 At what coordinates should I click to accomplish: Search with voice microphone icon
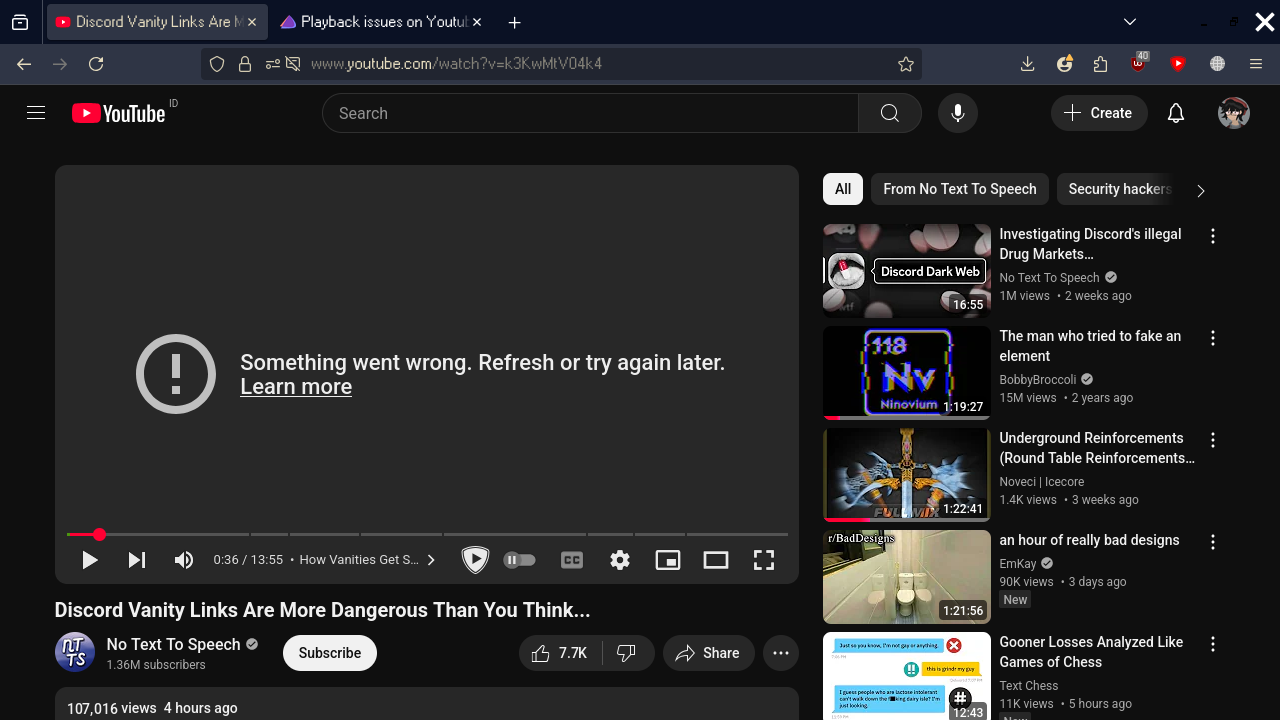(x=957, y=113)
